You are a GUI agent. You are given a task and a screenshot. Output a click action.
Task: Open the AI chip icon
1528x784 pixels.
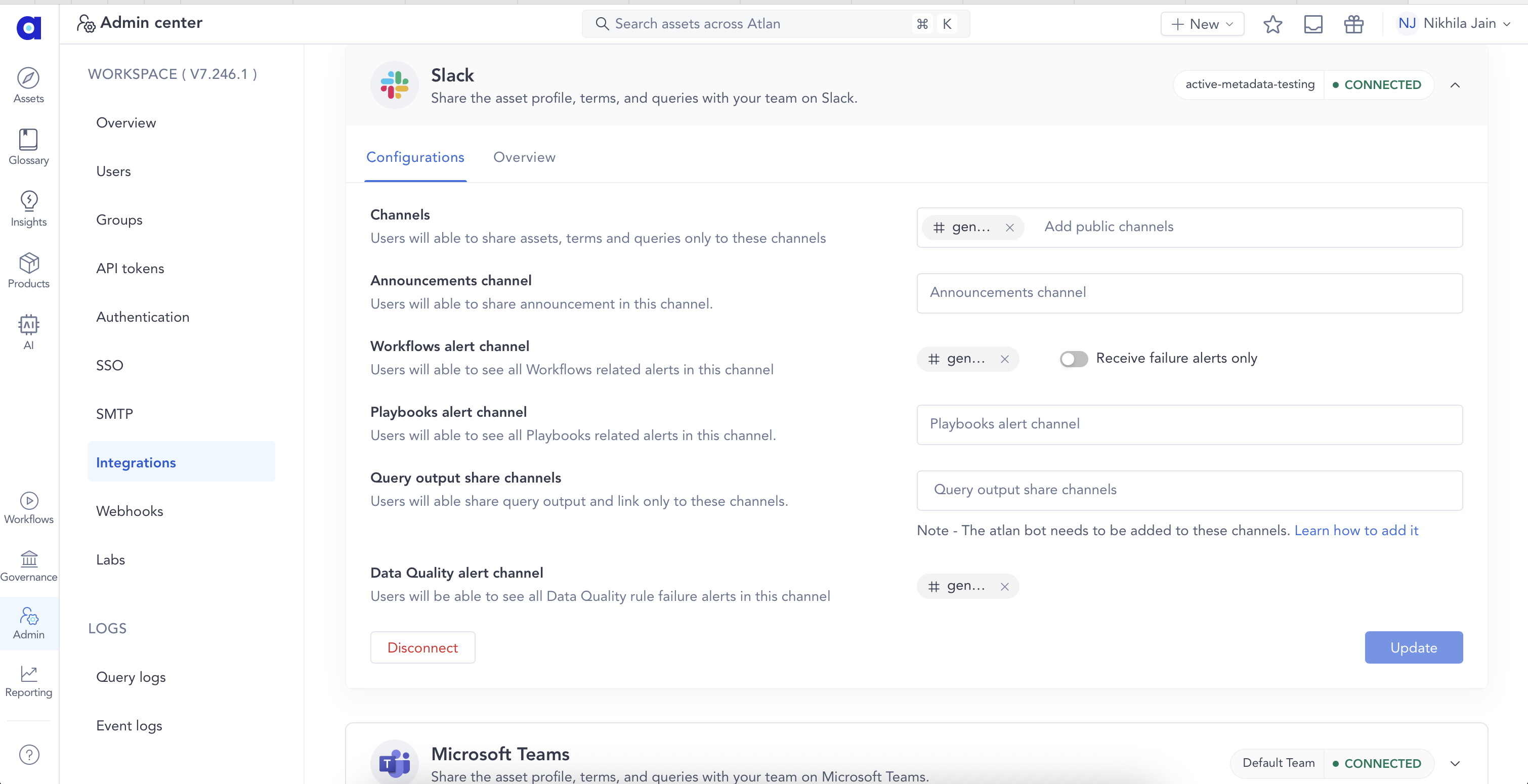[28, 324]
